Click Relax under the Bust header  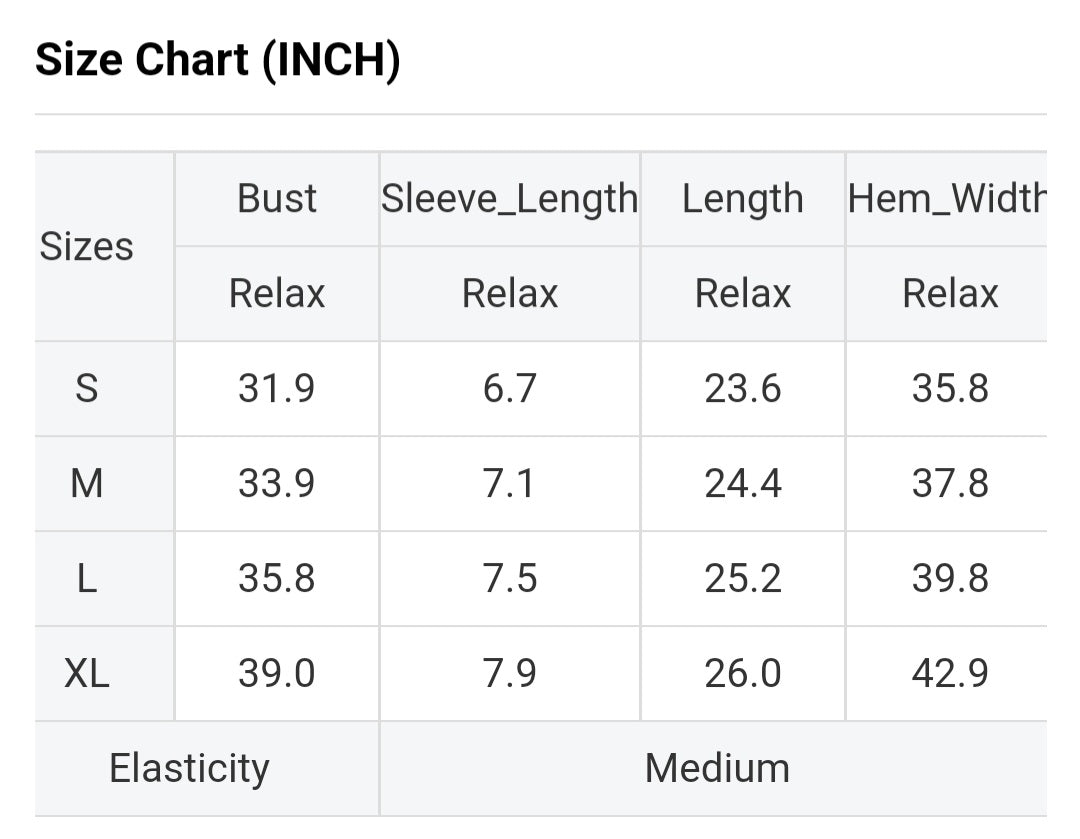point(277,294)
